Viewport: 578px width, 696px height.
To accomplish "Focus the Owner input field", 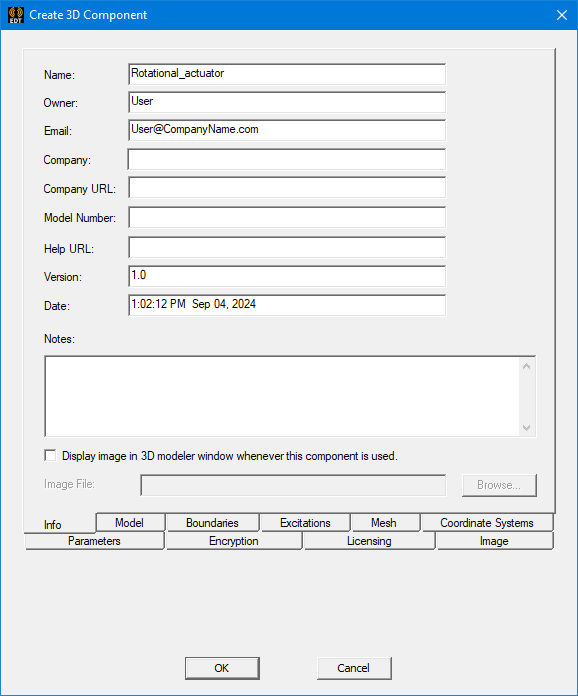I will pos(287,102).
